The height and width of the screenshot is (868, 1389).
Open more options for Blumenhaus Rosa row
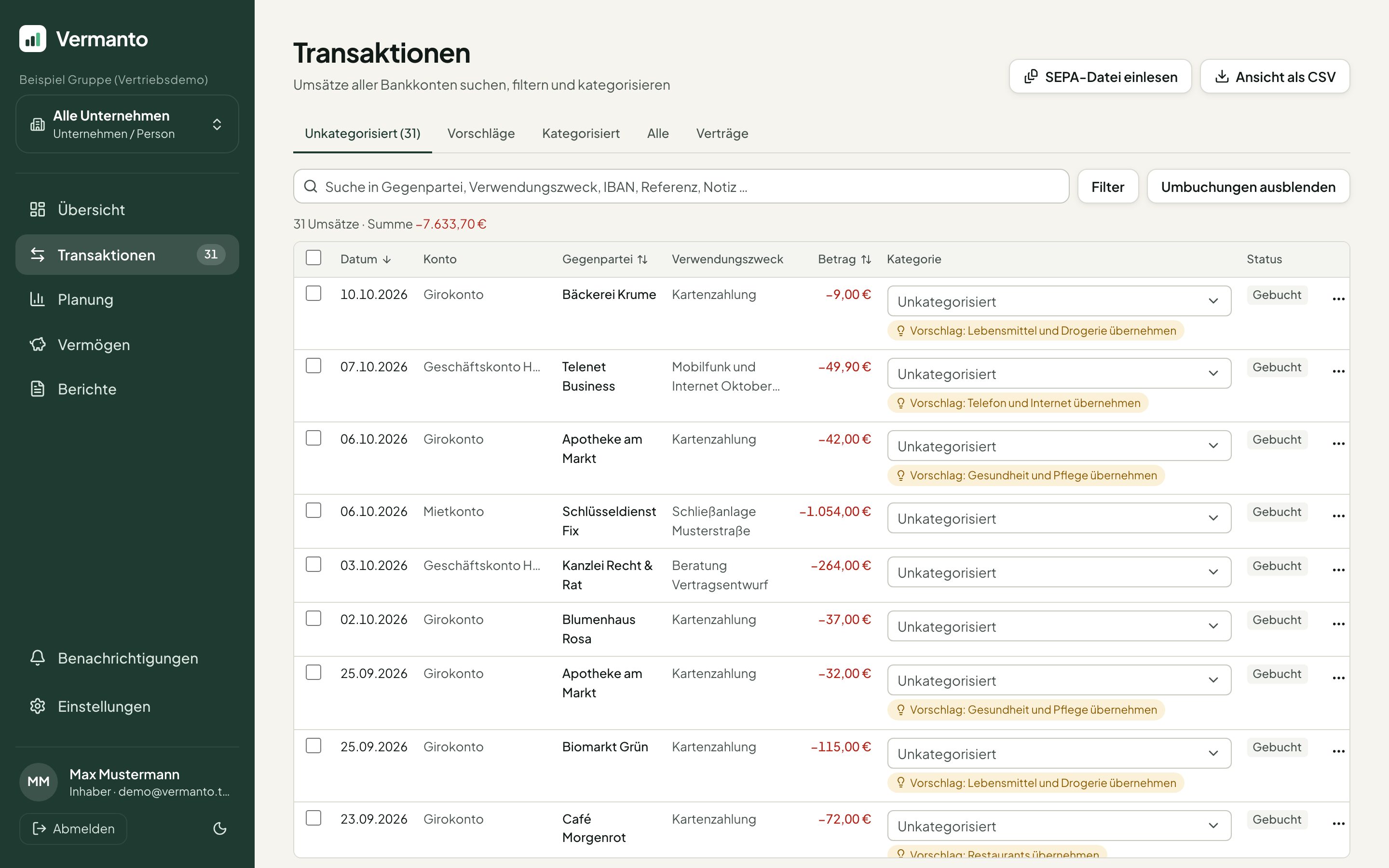pyautogui.click(x=1338, y=624)
